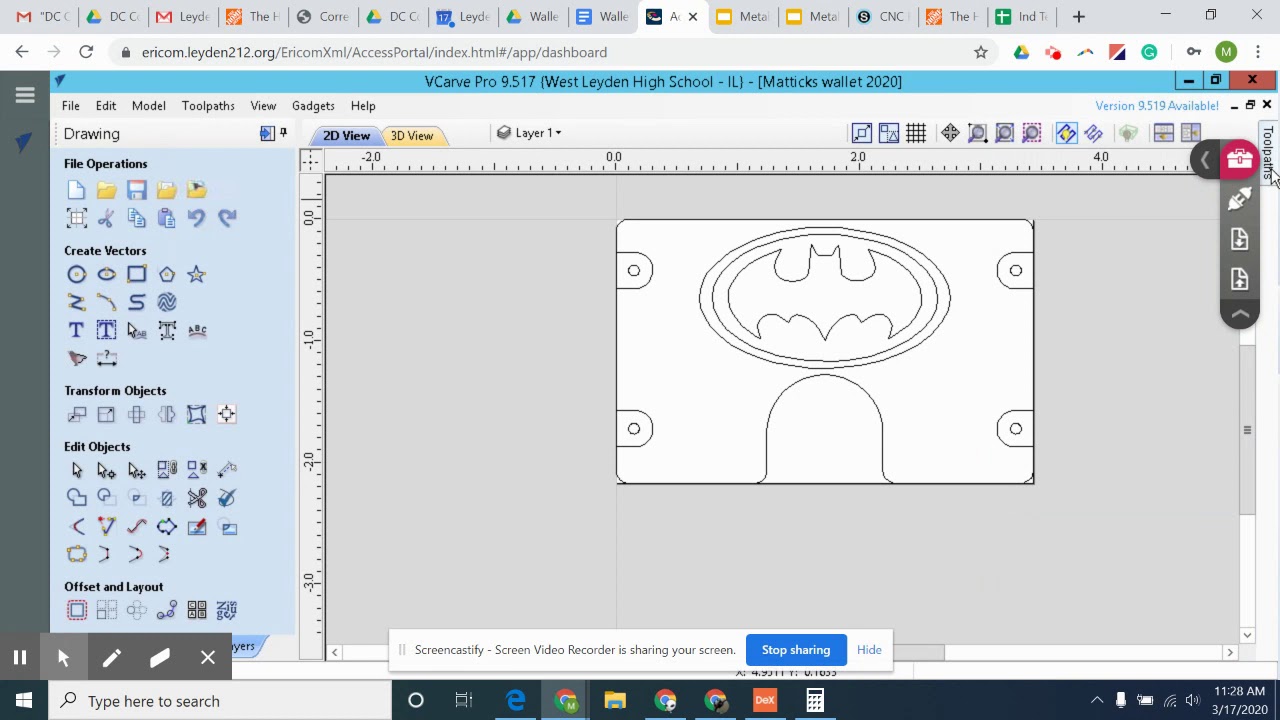Click Hide on the Screencastify bar

(x=869, y=650)
